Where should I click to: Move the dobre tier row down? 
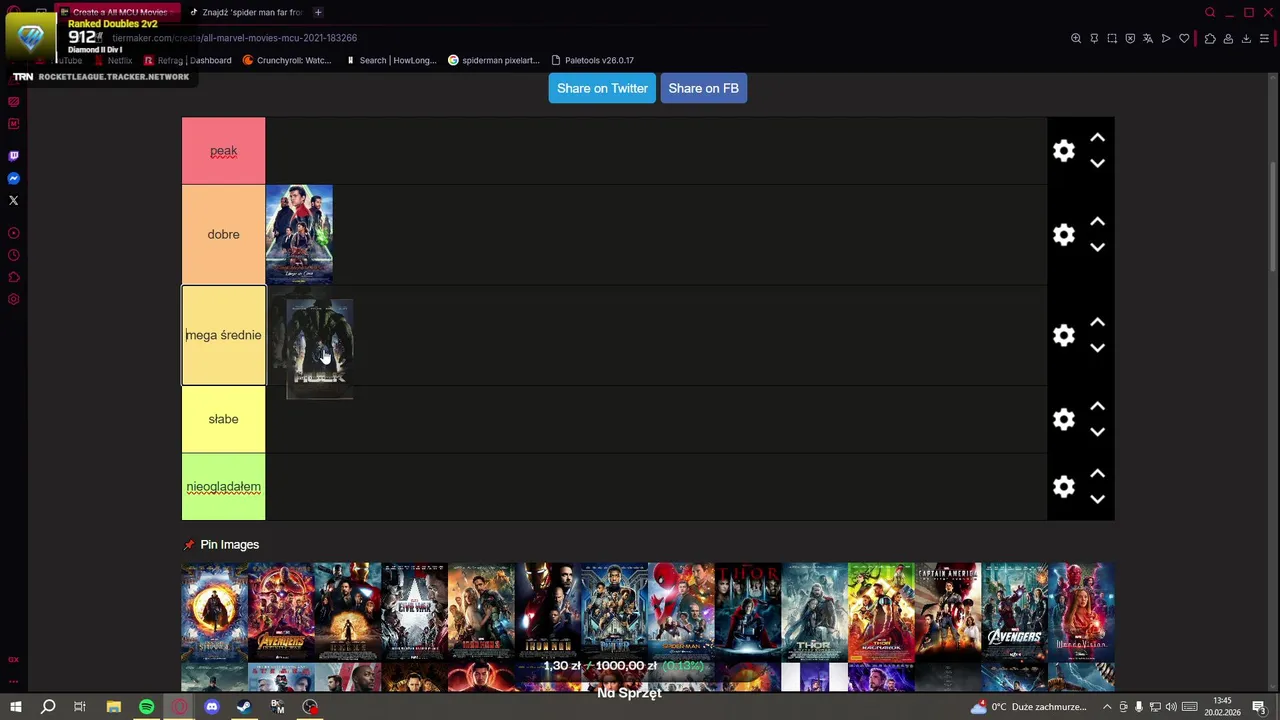1097,247
